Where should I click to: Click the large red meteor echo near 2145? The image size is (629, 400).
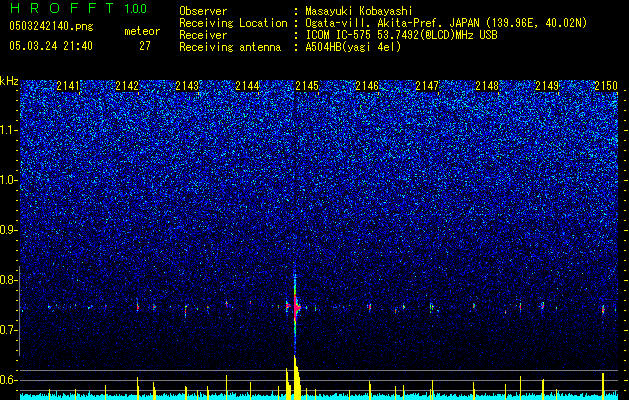point(296,307)
